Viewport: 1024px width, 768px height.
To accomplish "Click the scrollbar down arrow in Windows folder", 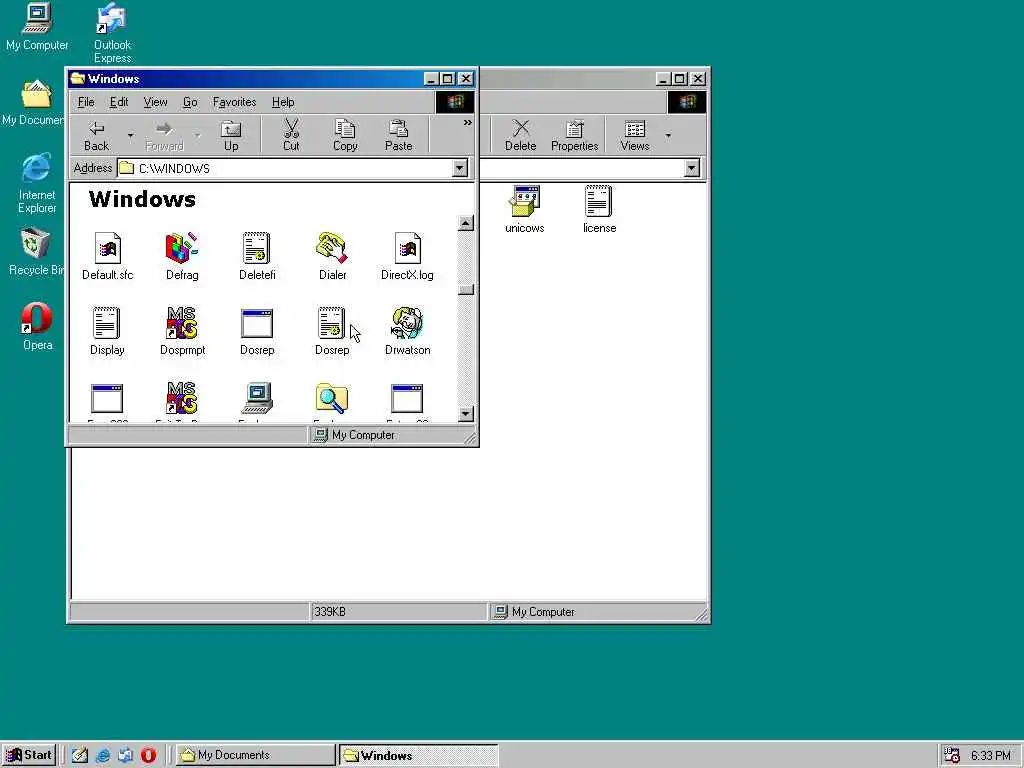I will click(466, 413).
